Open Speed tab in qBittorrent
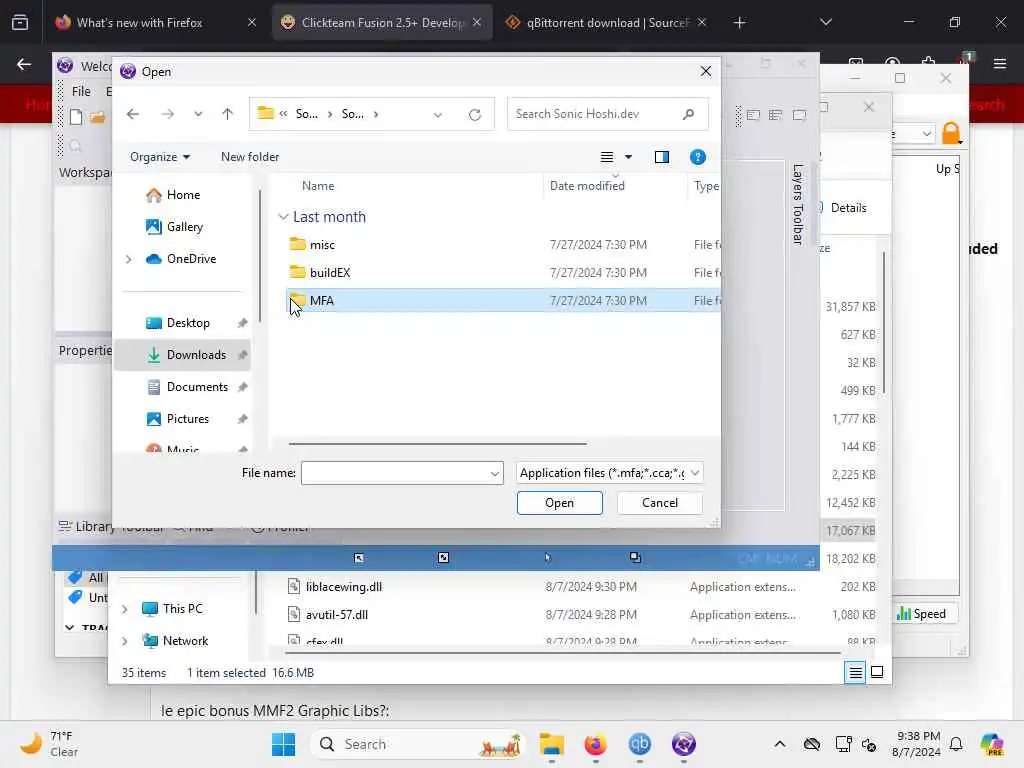This screenshot has height=768, width=1024. (x=921, y=614)
